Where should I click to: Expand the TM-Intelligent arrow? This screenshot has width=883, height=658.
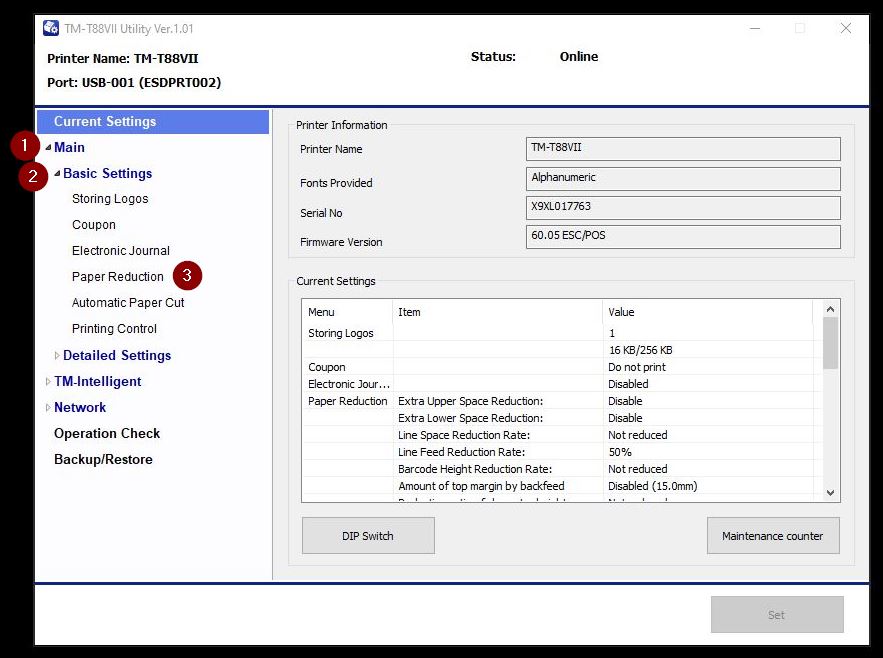click(x=48, y=381)
